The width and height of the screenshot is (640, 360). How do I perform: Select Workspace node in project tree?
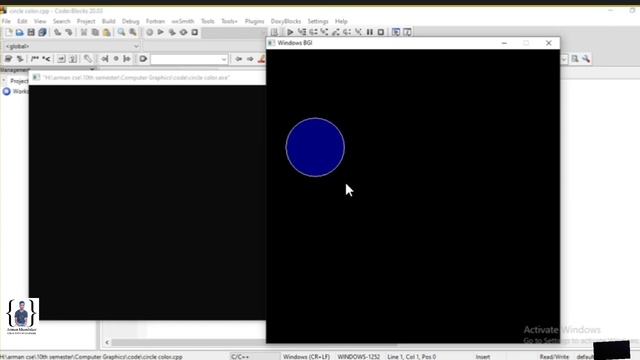point(16,91)
